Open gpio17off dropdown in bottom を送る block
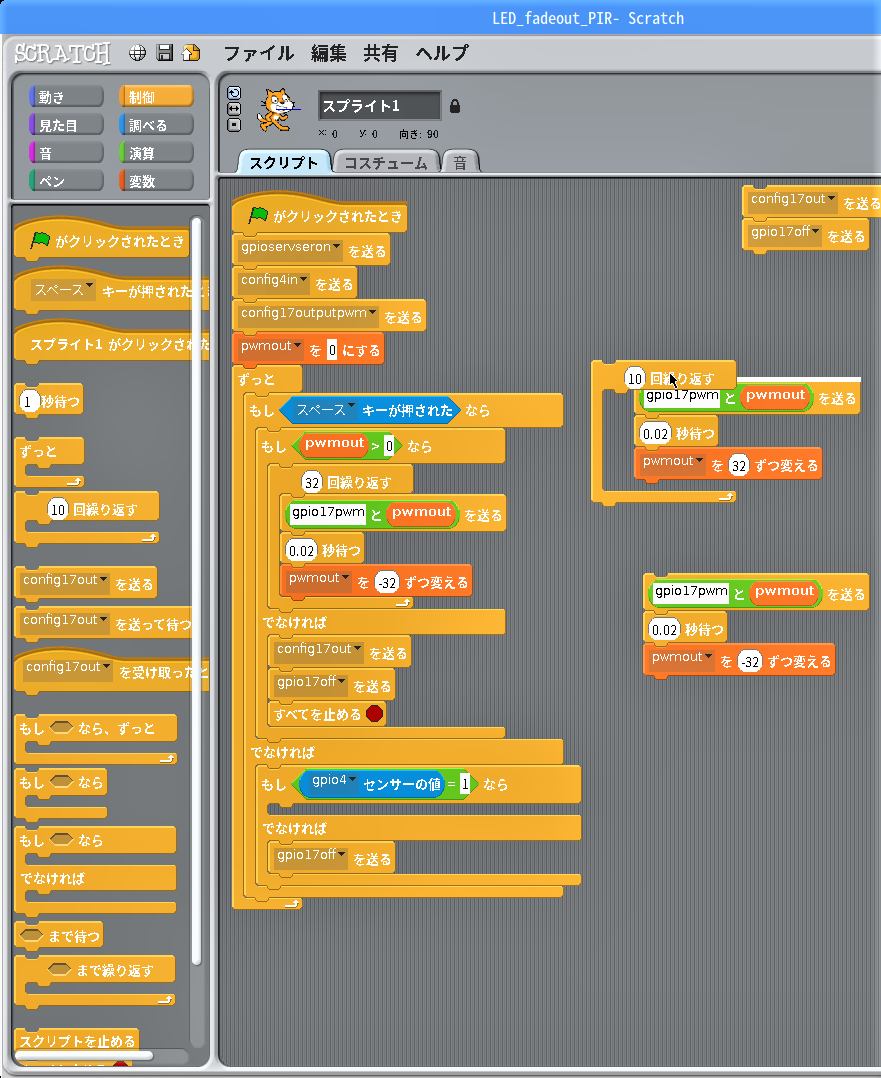Viewport: 881px width, 1078px height. point(341,855)
